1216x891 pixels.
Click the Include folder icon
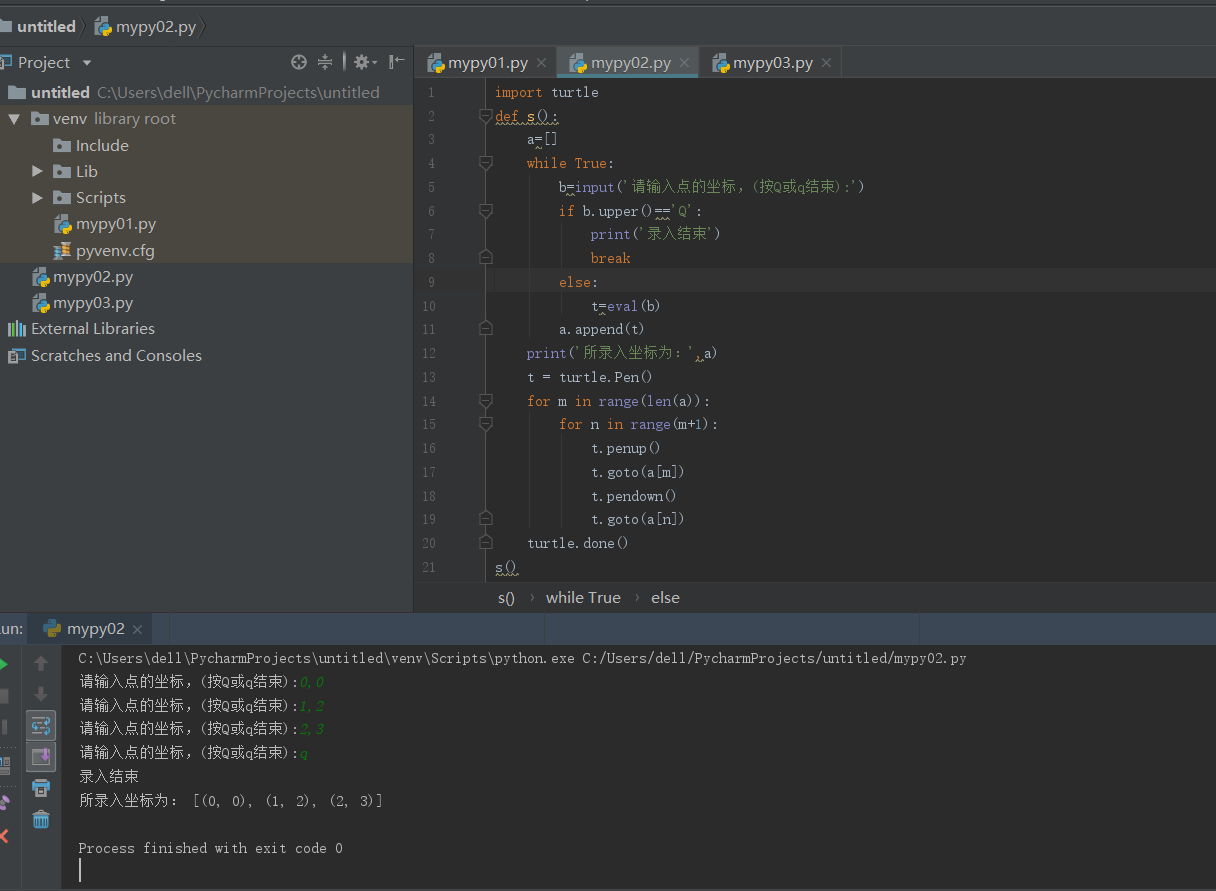62,145
